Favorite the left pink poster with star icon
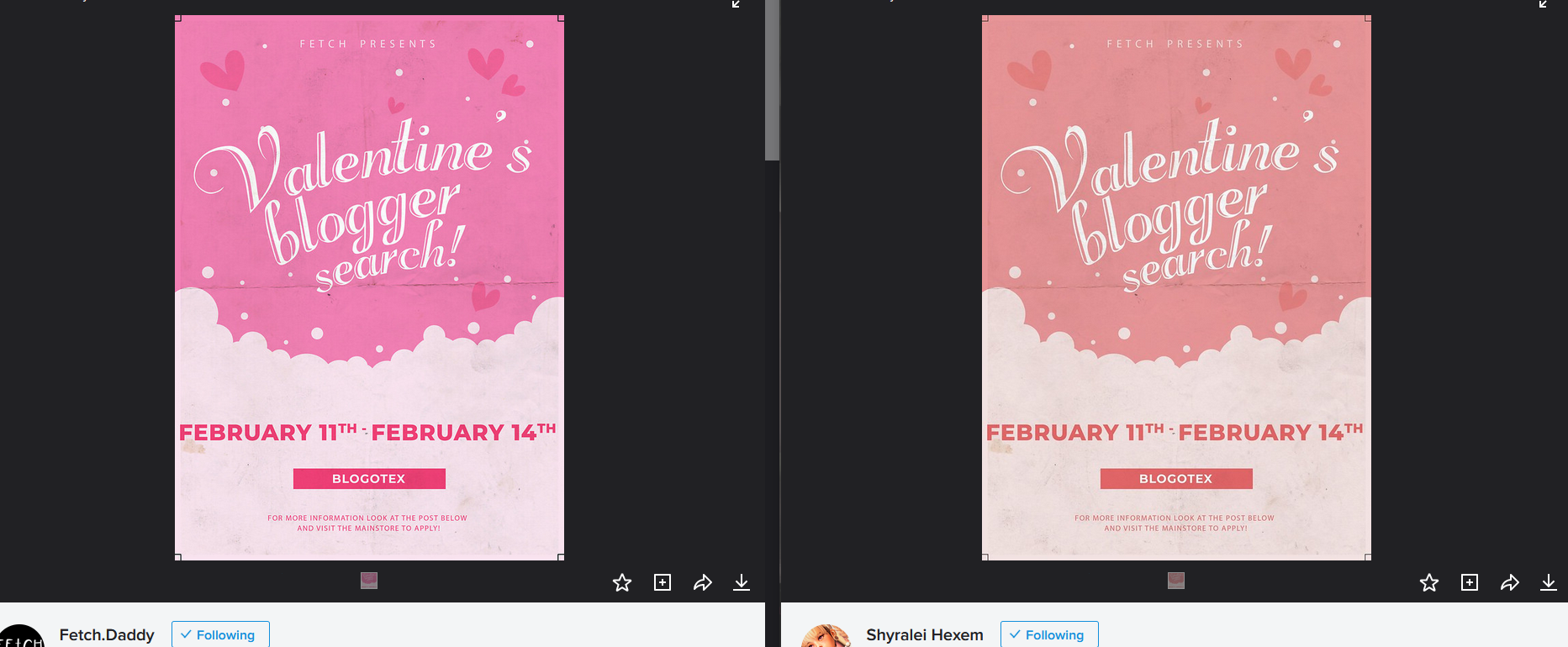1568x647 pixels. (622, 582)
